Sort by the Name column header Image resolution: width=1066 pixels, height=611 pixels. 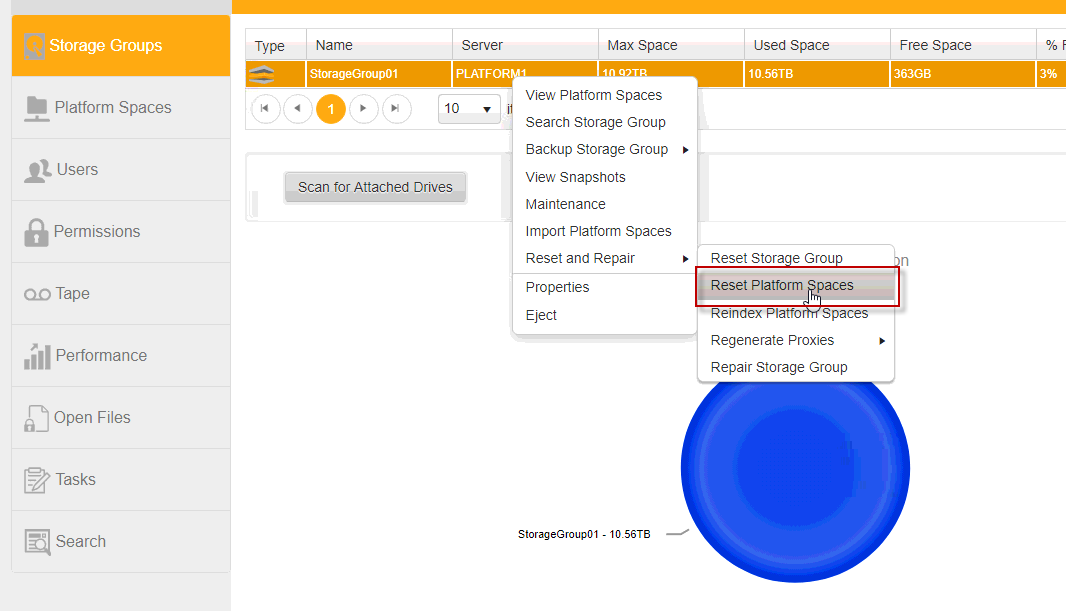point(379,45)
